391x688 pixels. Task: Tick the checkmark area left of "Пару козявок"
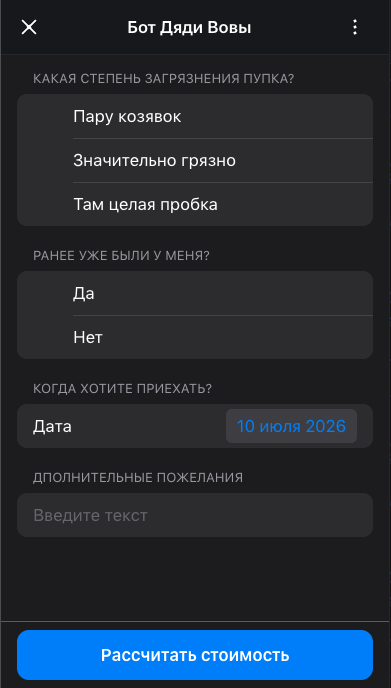pos(45,116)
